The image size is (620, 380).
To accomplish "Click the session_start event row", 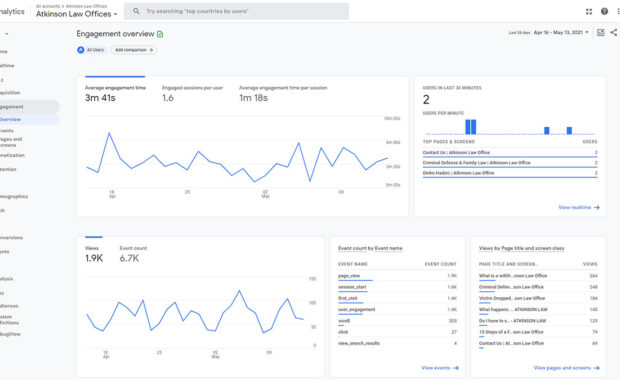I will coord(397,287).
